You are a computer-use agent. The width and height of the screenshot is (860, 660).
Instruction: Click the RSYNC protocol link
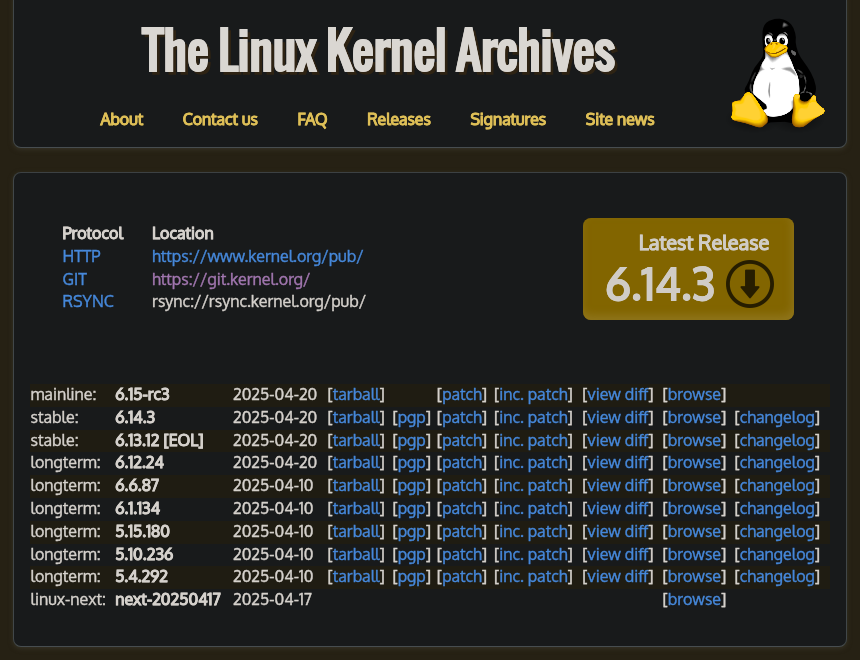click(88, 301)
